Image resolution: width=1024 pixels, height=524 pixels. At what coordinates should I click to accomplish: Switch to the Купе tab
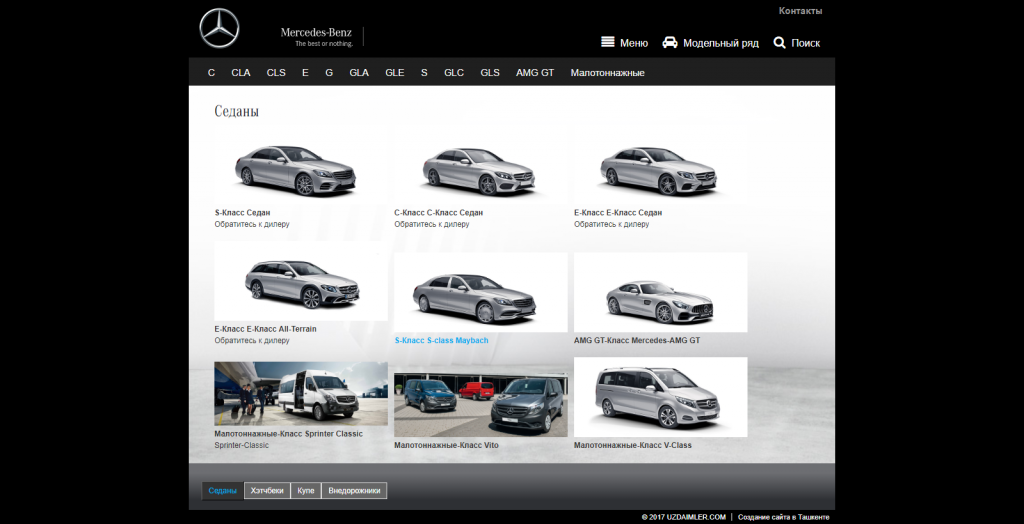click(x=306, y=491)
